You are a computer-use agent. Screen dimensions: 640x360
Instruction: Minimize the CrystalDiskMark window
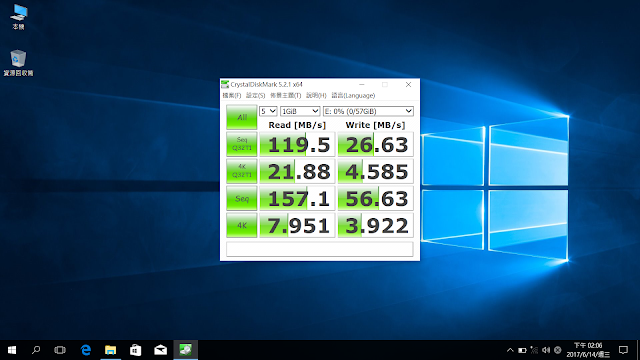362,84
